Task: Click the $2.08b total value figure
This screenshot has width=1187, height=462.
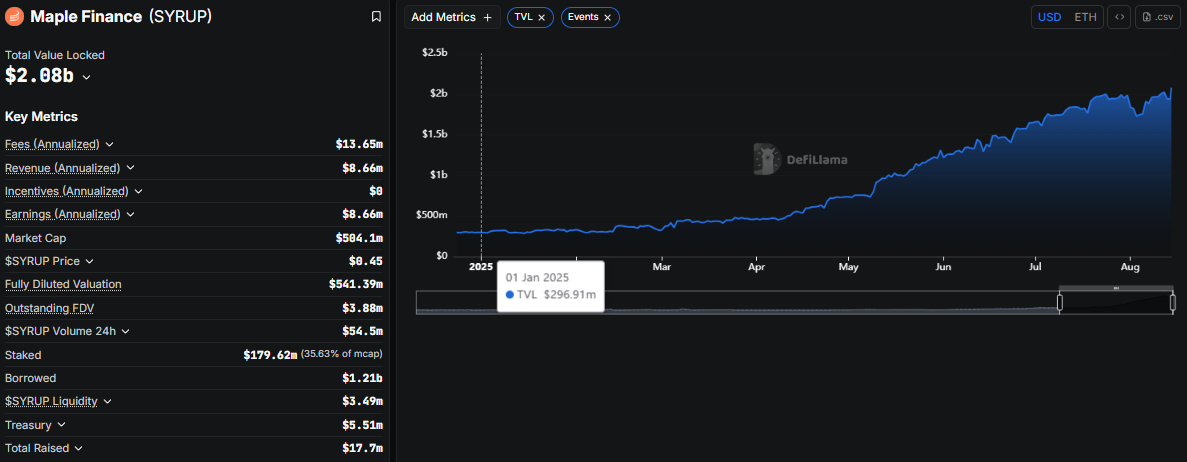Action: (39, 76)
